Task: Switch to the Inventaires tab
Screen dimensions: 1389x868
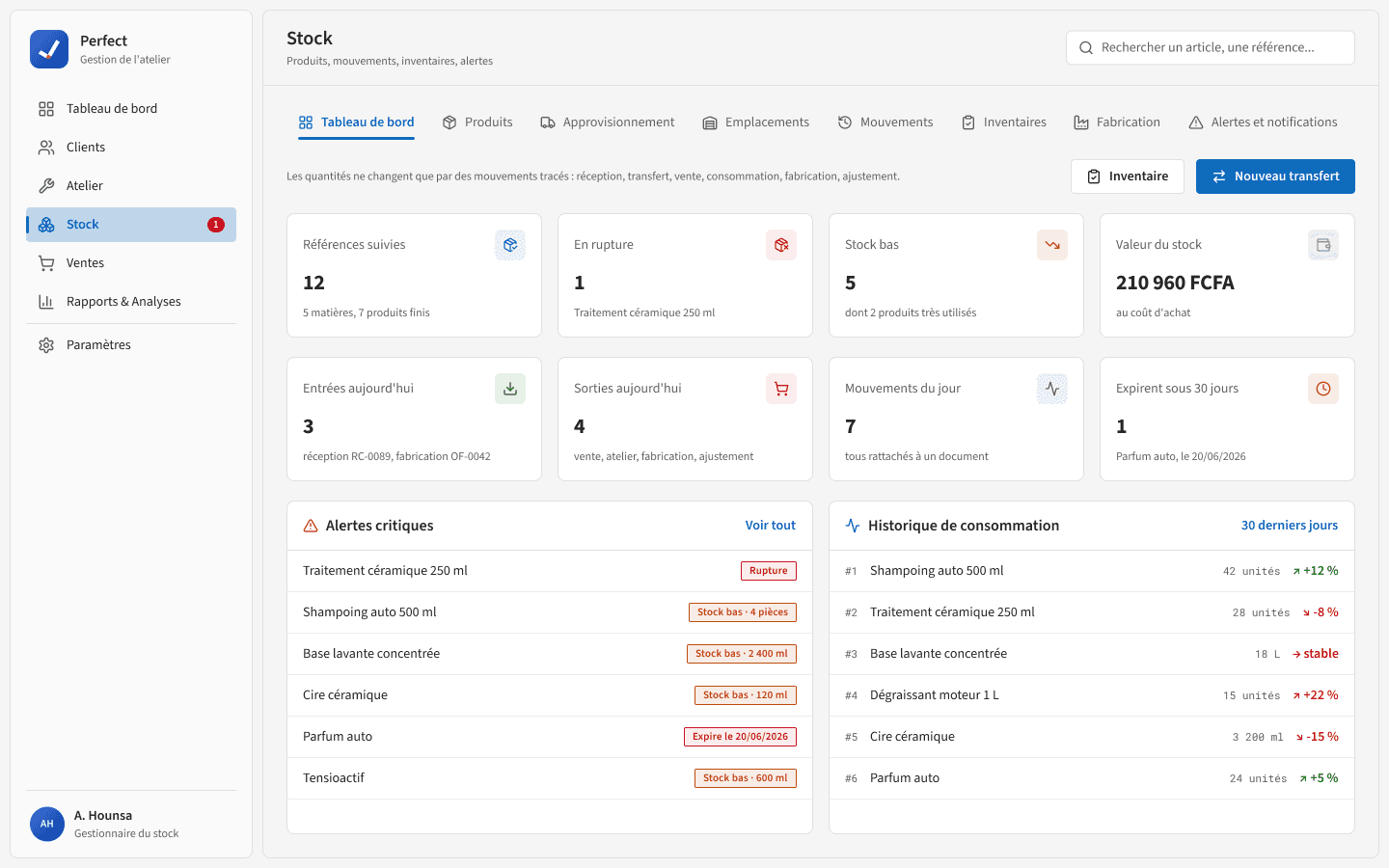Action: click(1004, 122)
